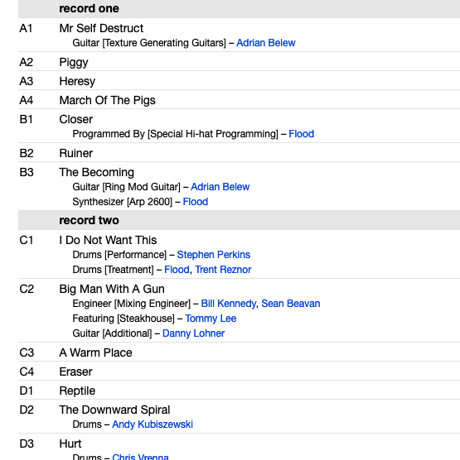Open Tommy Lee artist link

point(211,319)
